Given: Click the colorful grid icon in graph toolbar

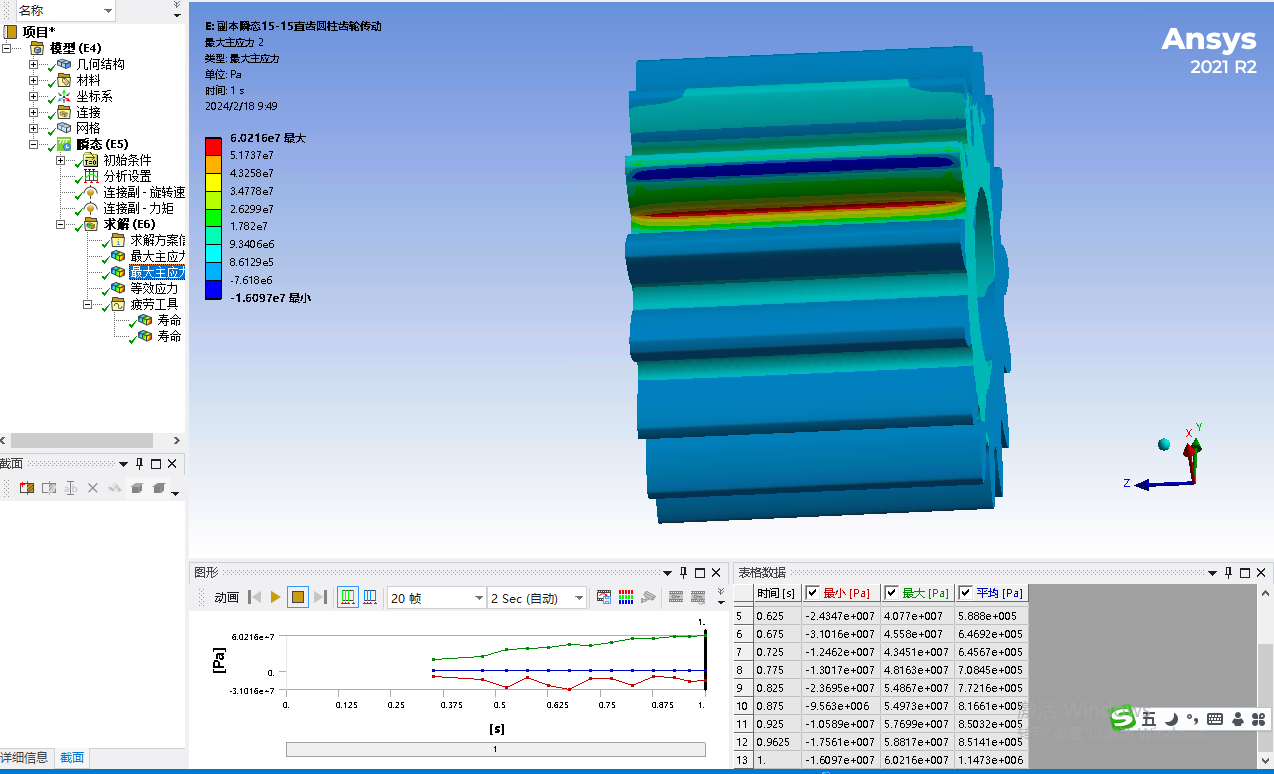Looking at the screenshot, I should click(626, 597).
